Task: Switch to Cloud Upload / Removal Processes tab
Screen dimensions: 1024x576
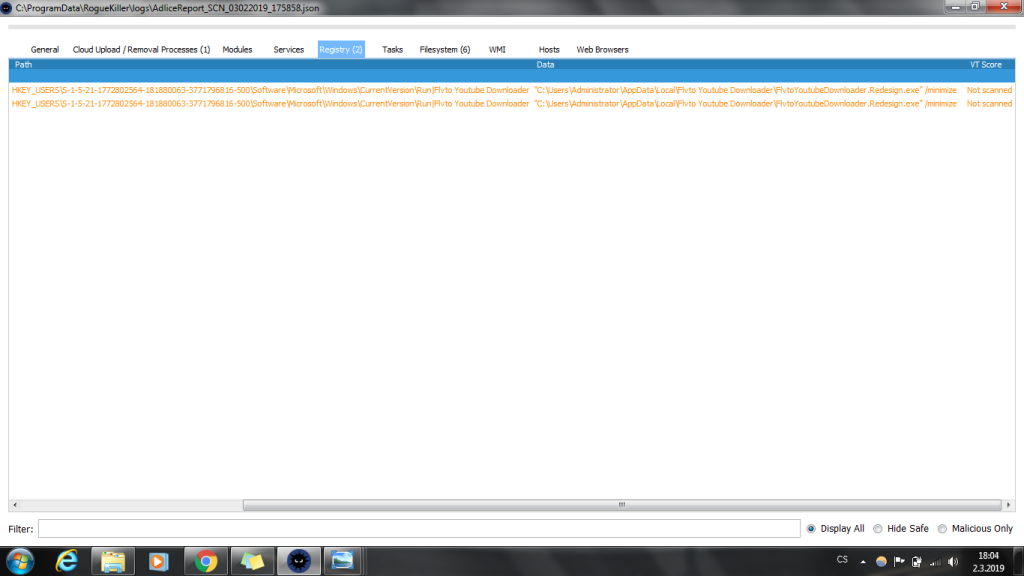Action: [141, 50]
